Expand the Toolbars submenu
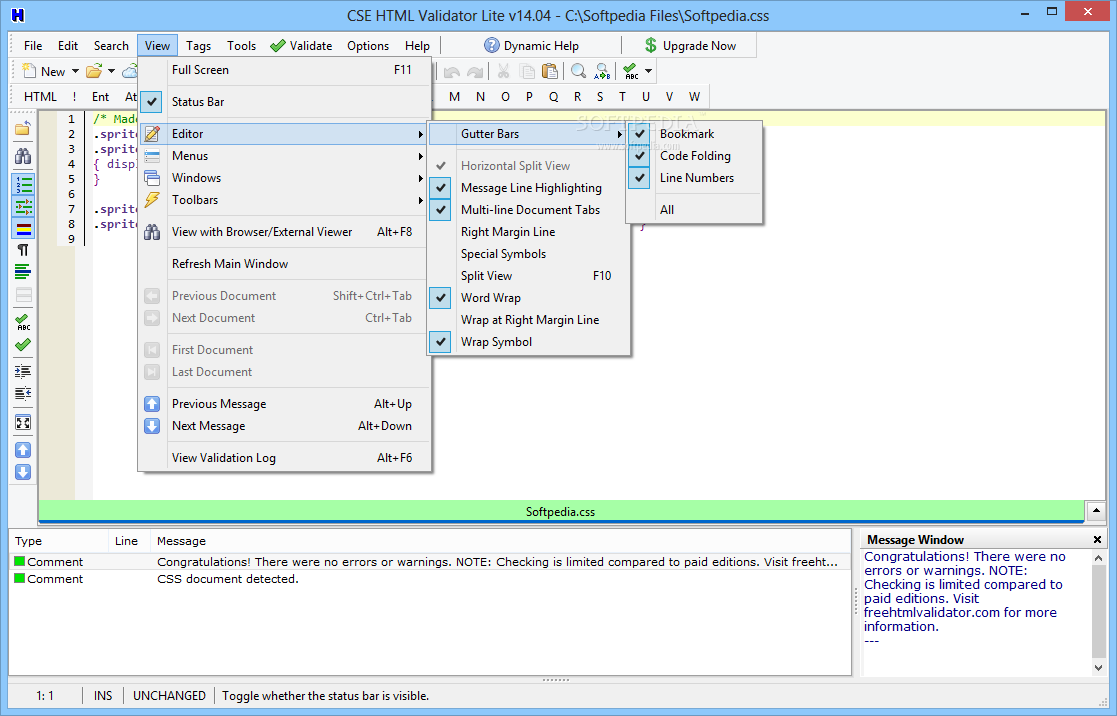Image resolution: width=1117 pixels, height=716 pixels. pyautogui.click(x=285, y=200)
